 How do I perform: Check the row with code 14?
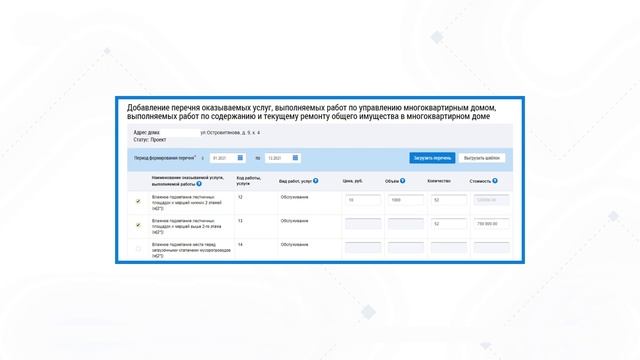pos(138,249)
